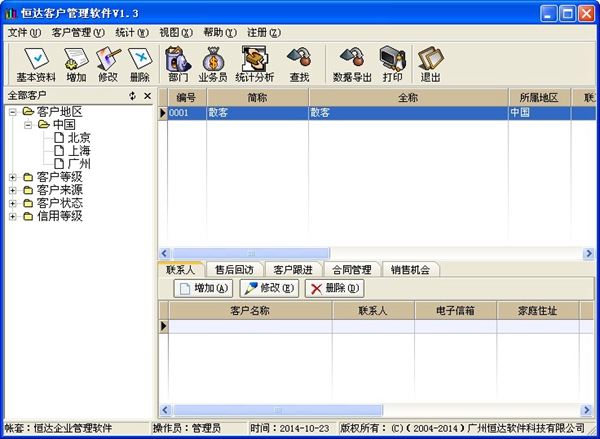Open the 文件(U) menu

pos(24,33)
